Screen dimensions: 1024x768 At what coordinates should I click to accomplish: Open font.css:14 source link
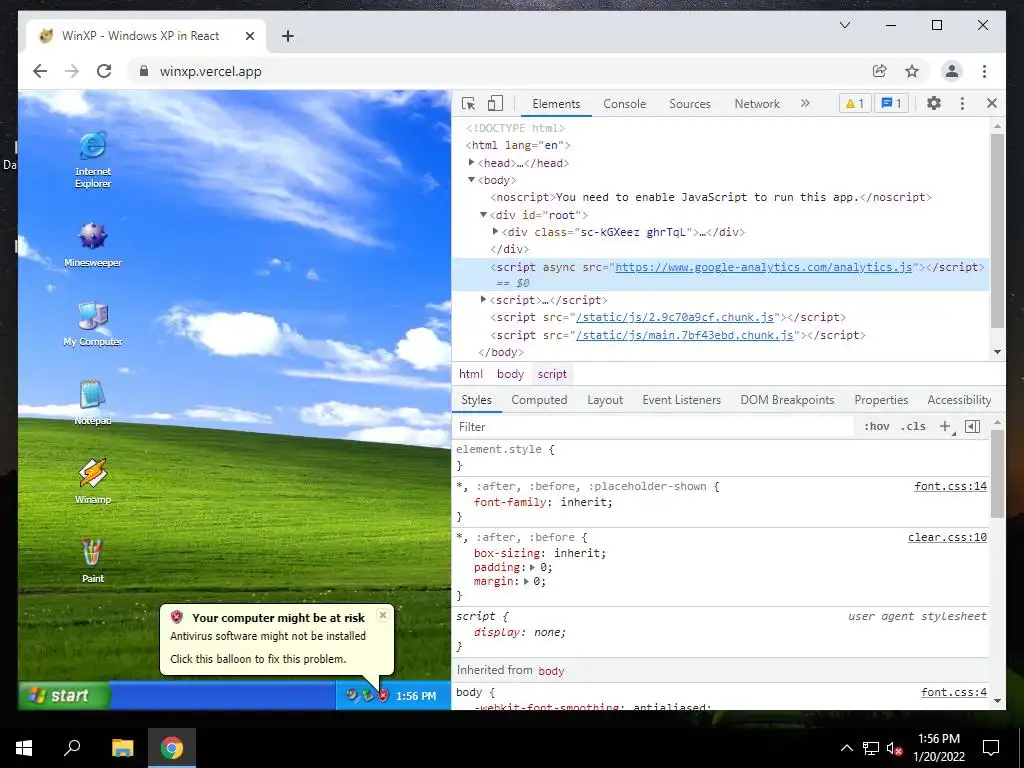pos(950,486)
